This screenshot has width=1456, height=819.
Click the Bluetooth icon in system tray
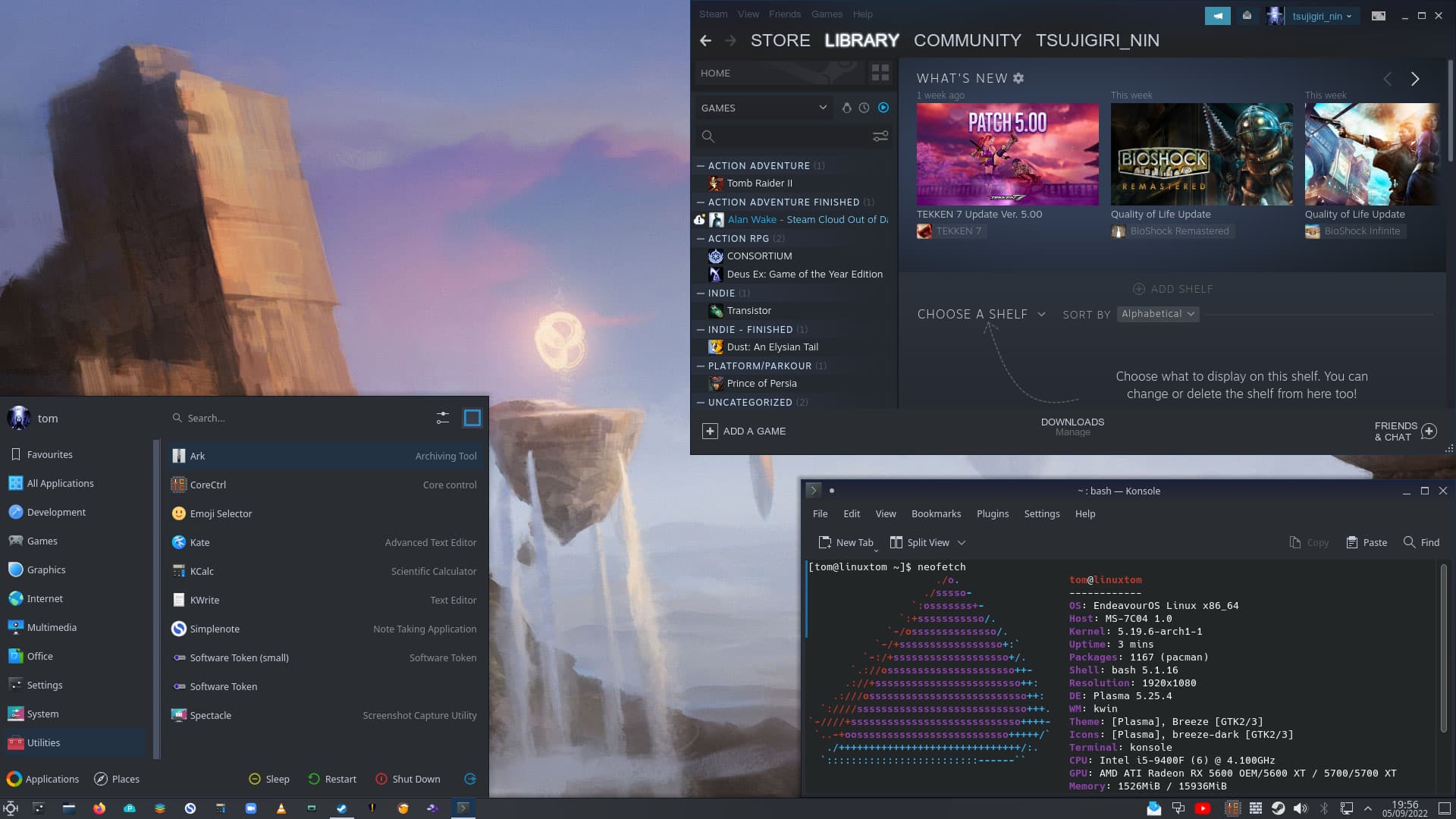(x=1323, y=808)
